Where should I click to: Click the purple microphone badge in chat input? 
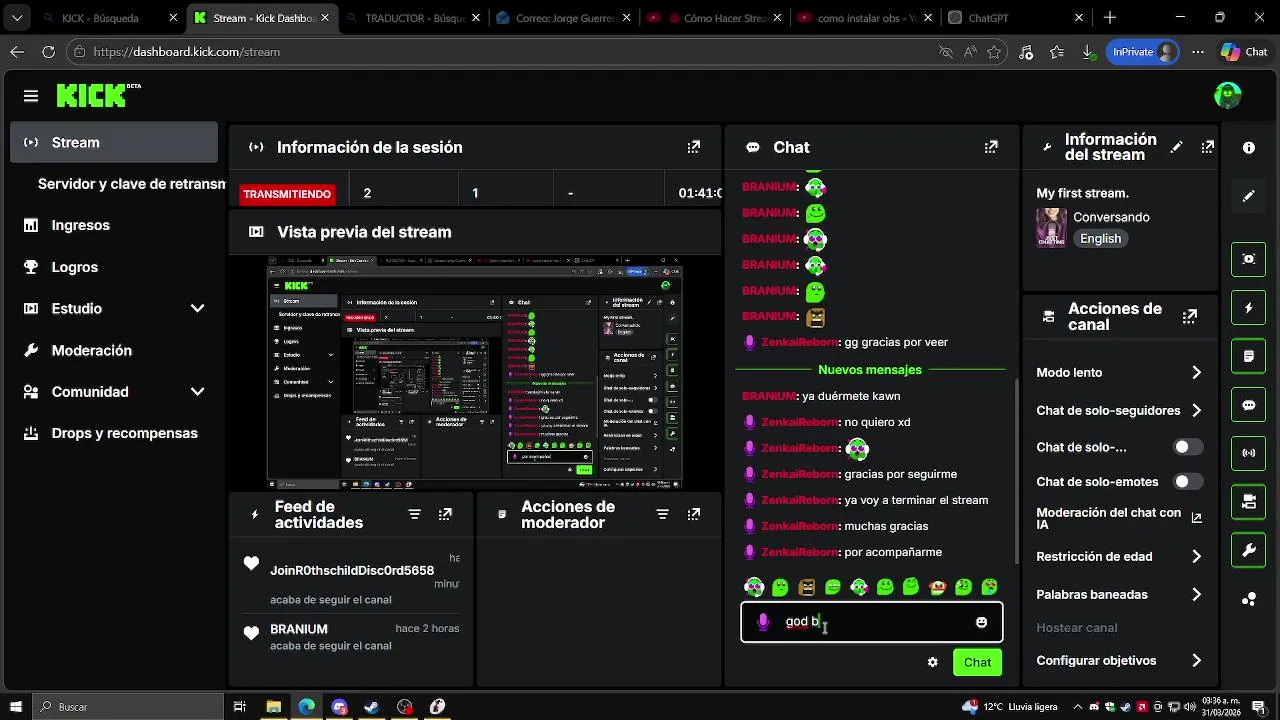(763, 622)
